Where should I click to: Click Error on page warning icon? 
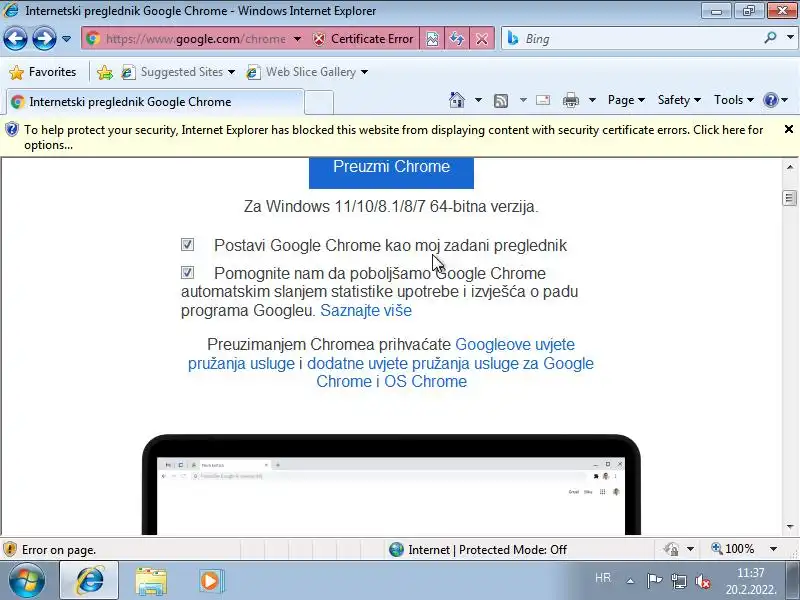coord(10,549)
